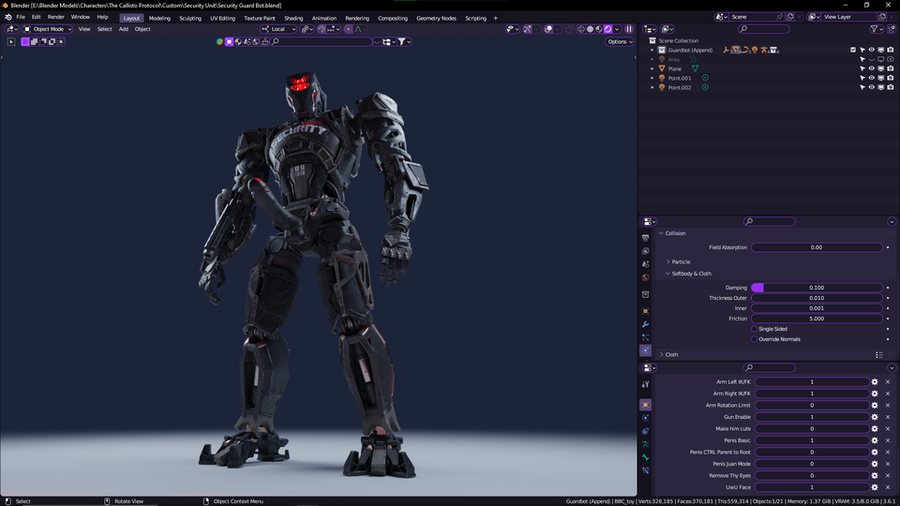Click the UwU Face value field
The image size is (900, 506).
pos(812,487)
